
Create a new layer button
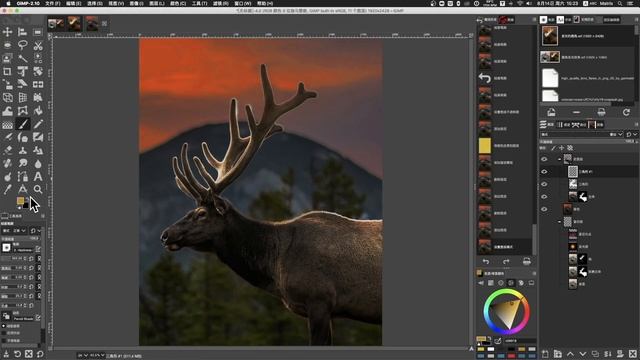pyautogui.click(x=545, y=354)
